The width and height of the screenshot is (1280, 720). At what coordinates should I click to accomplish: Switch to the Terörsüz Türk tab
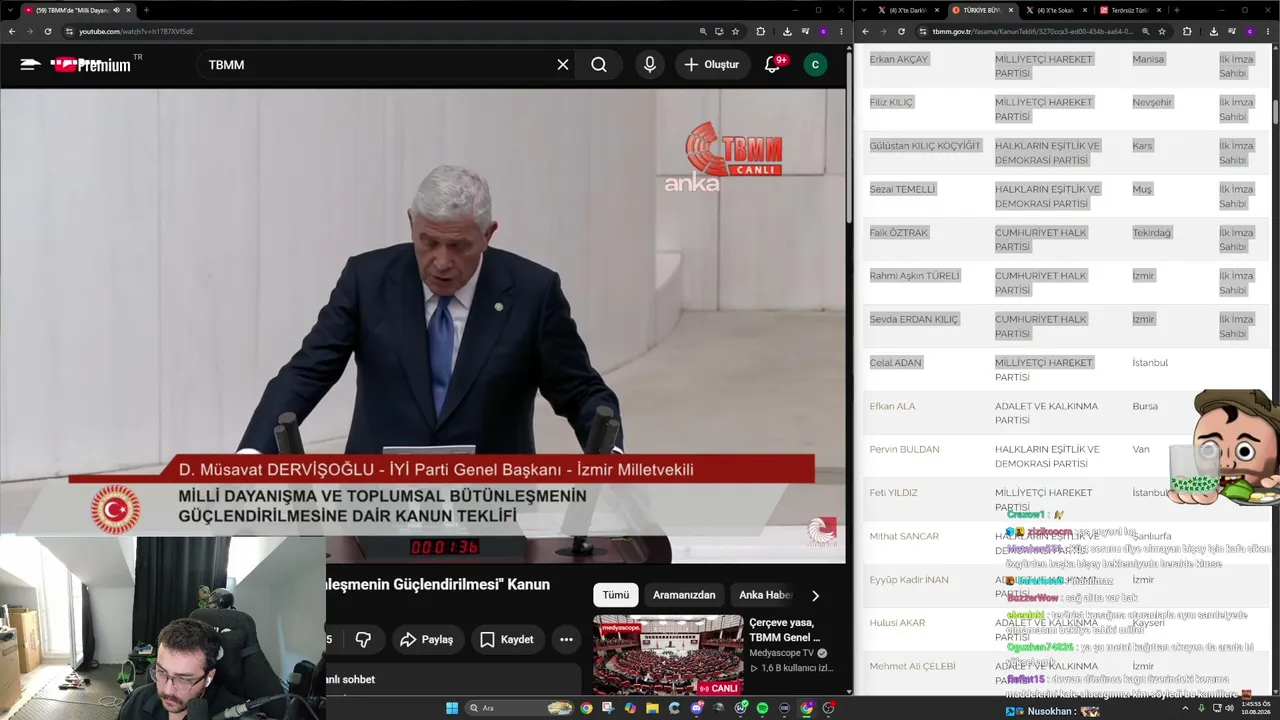1130,10
